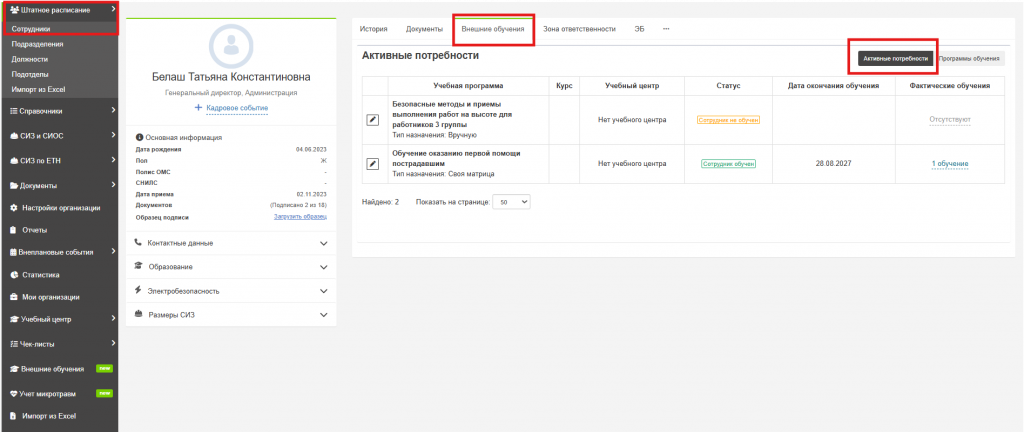Select the Активные потребности button
The image size is (1024, 432).
(x=895, y=58)
